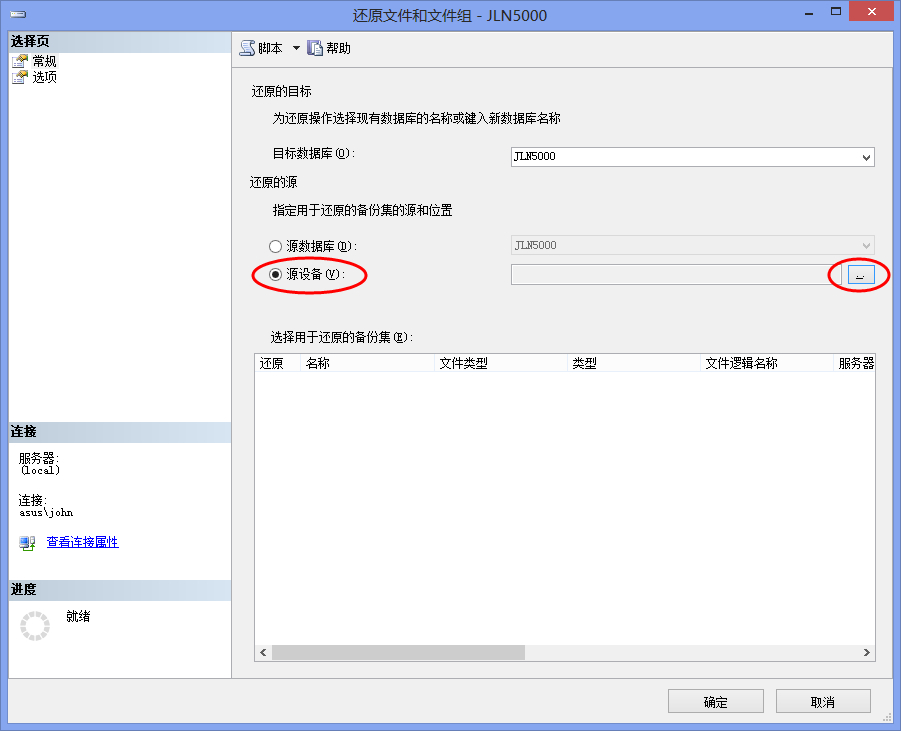The width and height of the screenshot is (901, 731).
Task: Open the 帮助 help icon
Action: coord(315,48)
